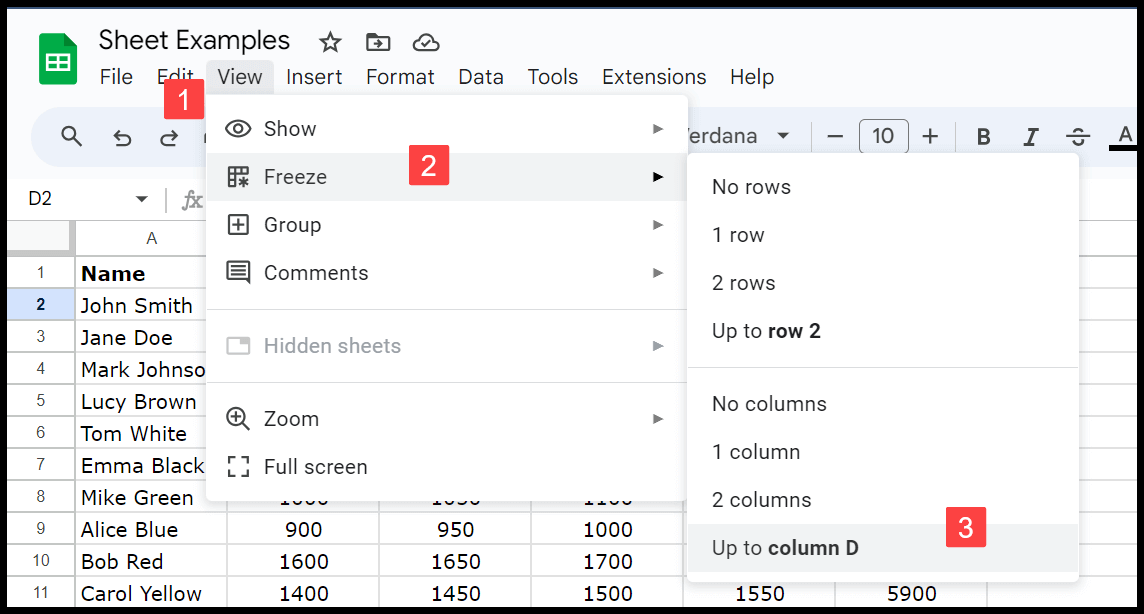Click the Full screen corners icon
Image resolution: width=1144 pixels, height=614 pixels.
click(238, 467)
